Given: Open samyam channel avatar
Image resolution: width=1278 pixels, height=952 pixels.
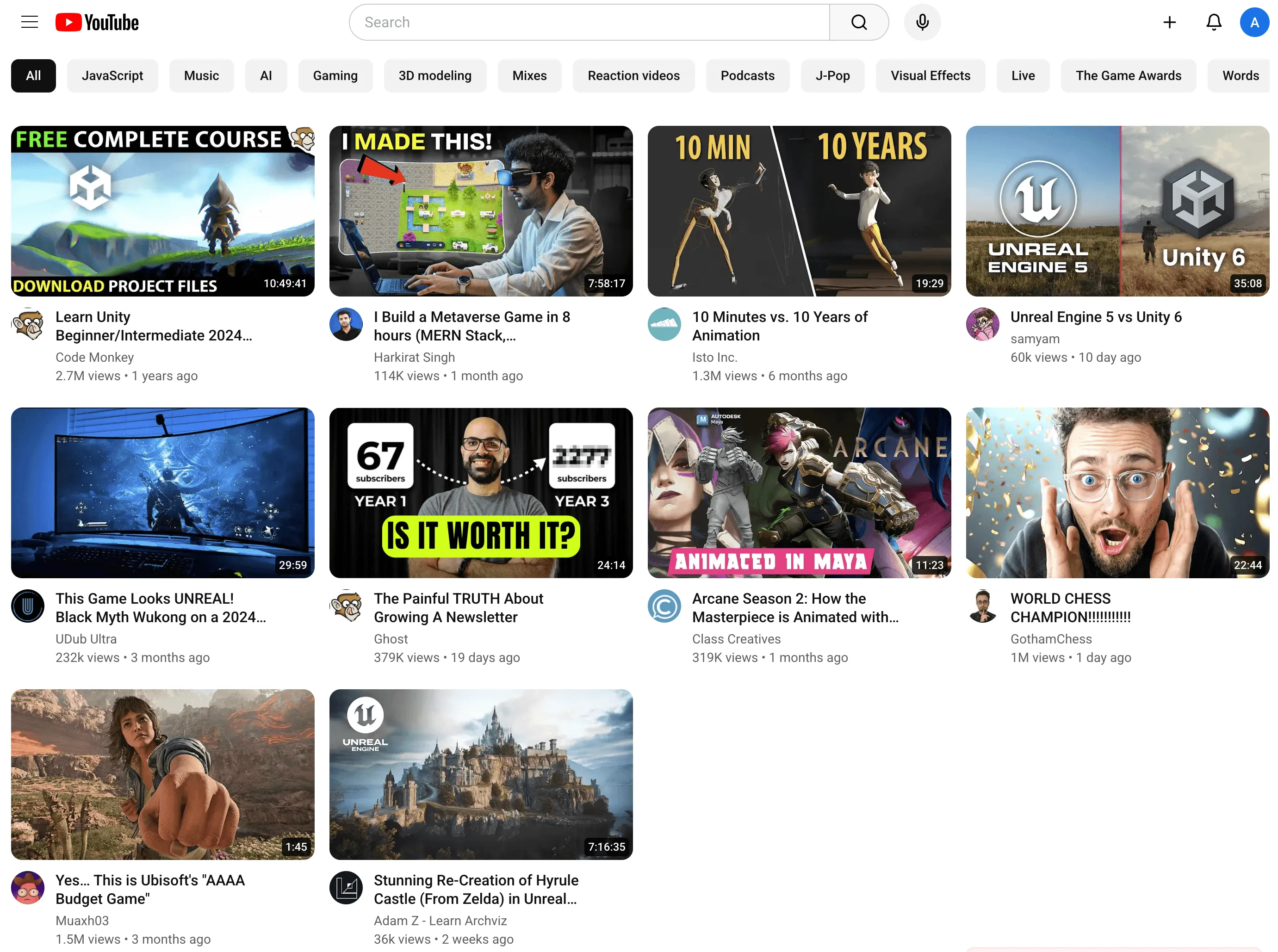Looking at the screenshot, I should tap(982, 324).
